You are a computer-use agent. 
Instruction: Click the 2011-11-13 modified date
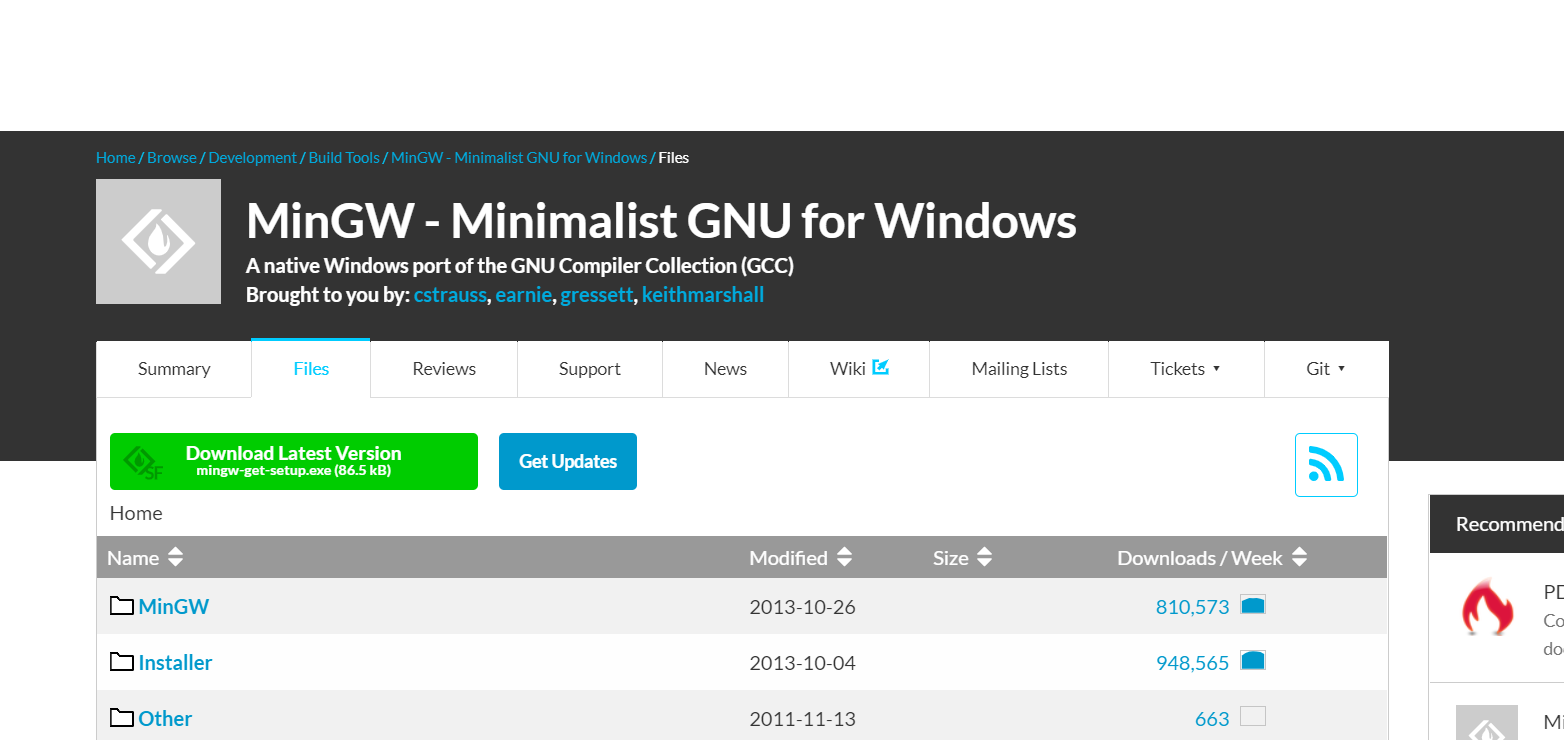[803, 718]
